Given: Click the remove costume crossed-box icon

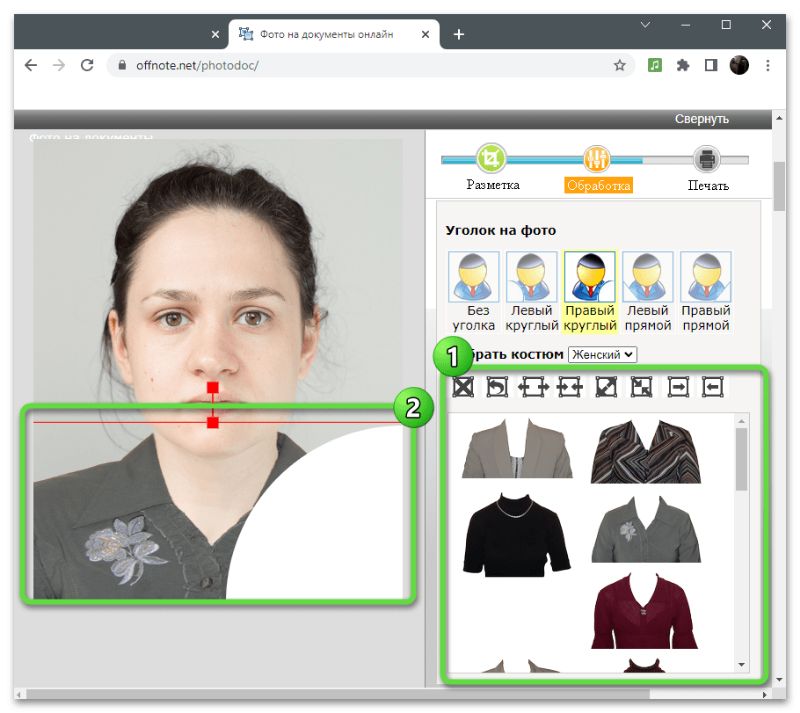Looking at the screenshot, I should pyautogui.click(x=462, y=386).
